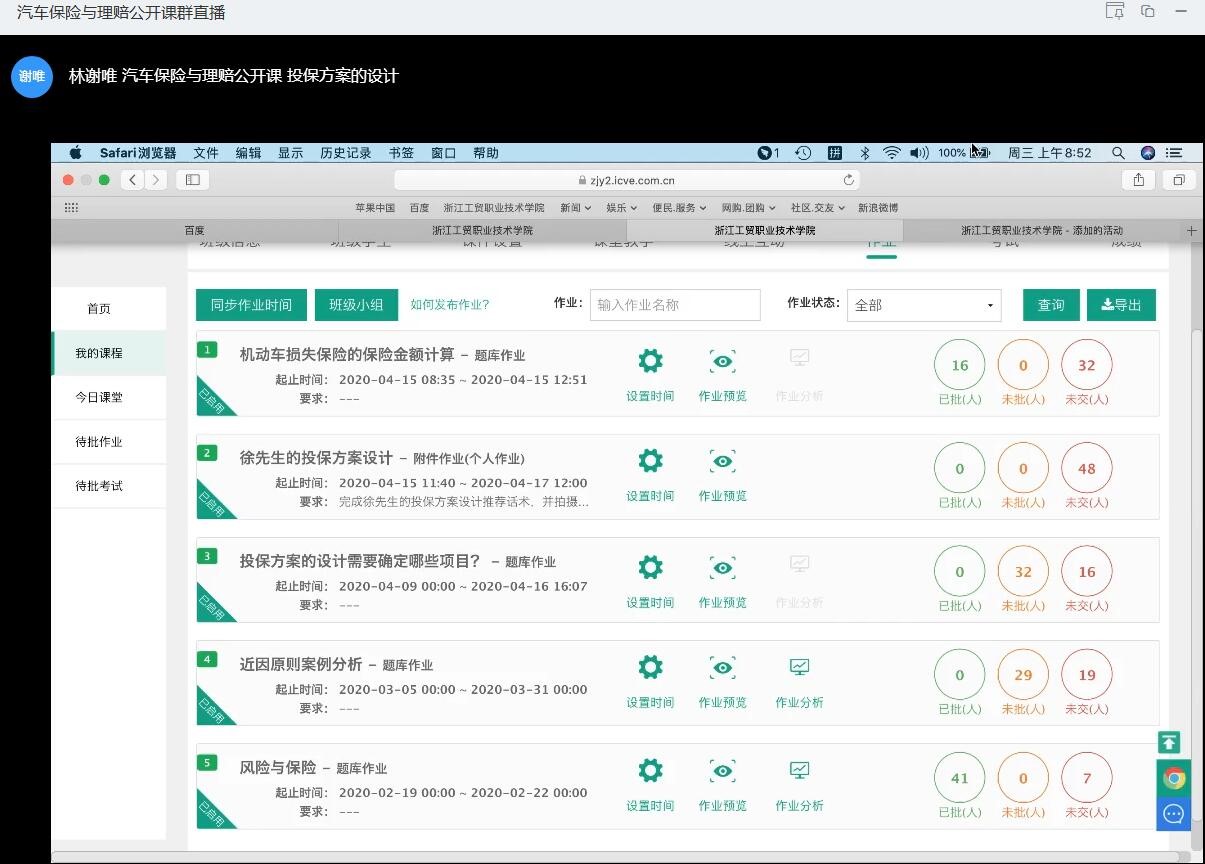The image size is (1205, 864).
Task: Click the 如何发布作业? help link
Action: 450,305
